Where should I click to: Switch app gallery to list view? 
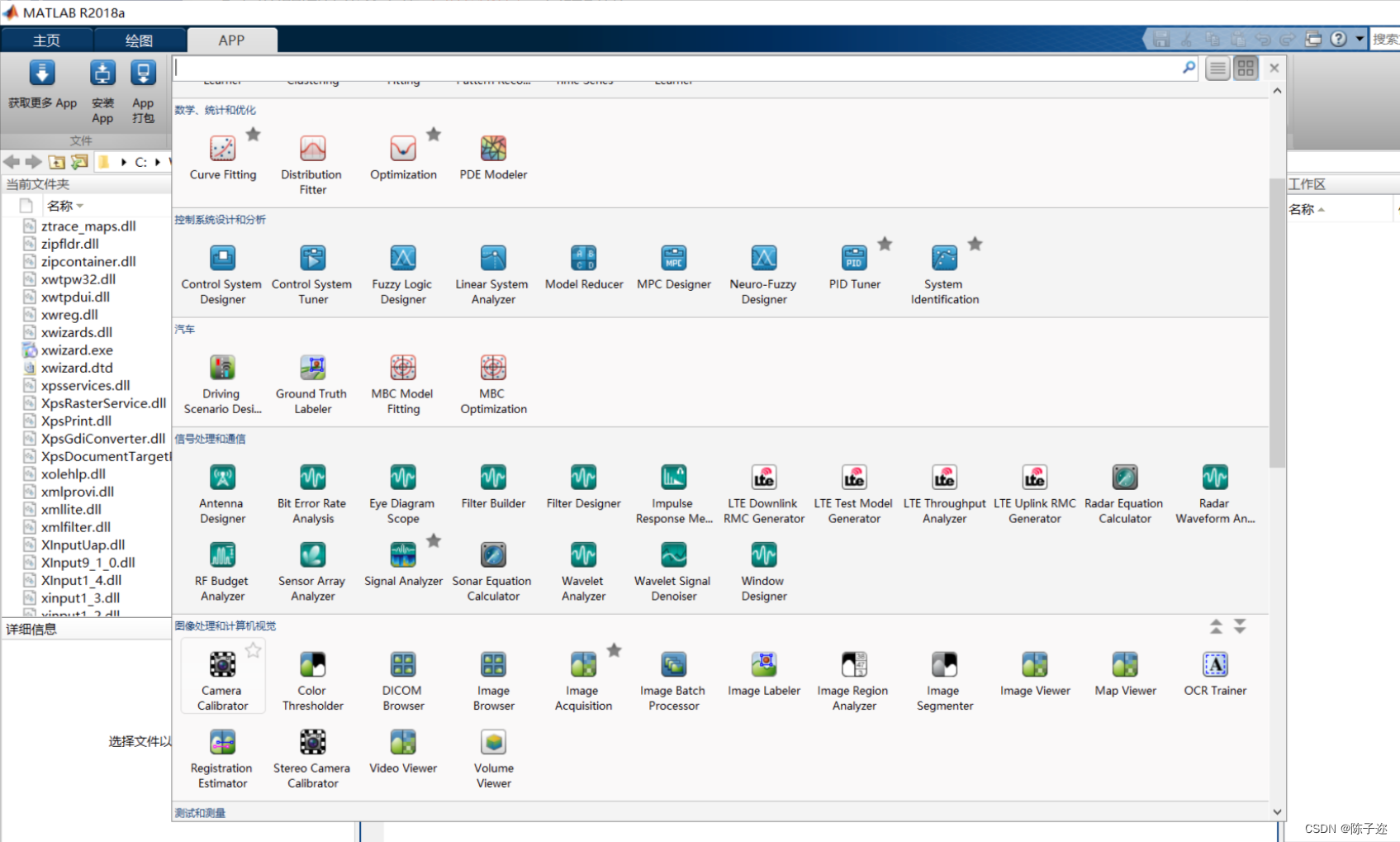1217,69
